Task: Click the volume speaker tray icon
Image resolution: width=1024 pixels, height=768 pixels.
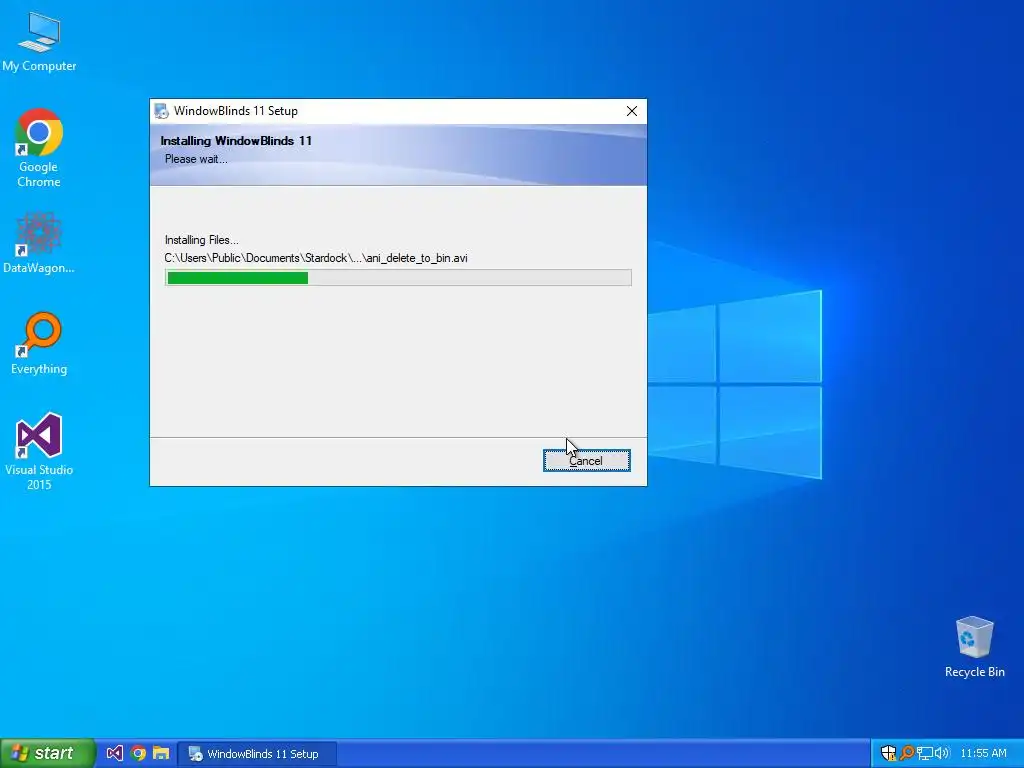Action: 941,754
